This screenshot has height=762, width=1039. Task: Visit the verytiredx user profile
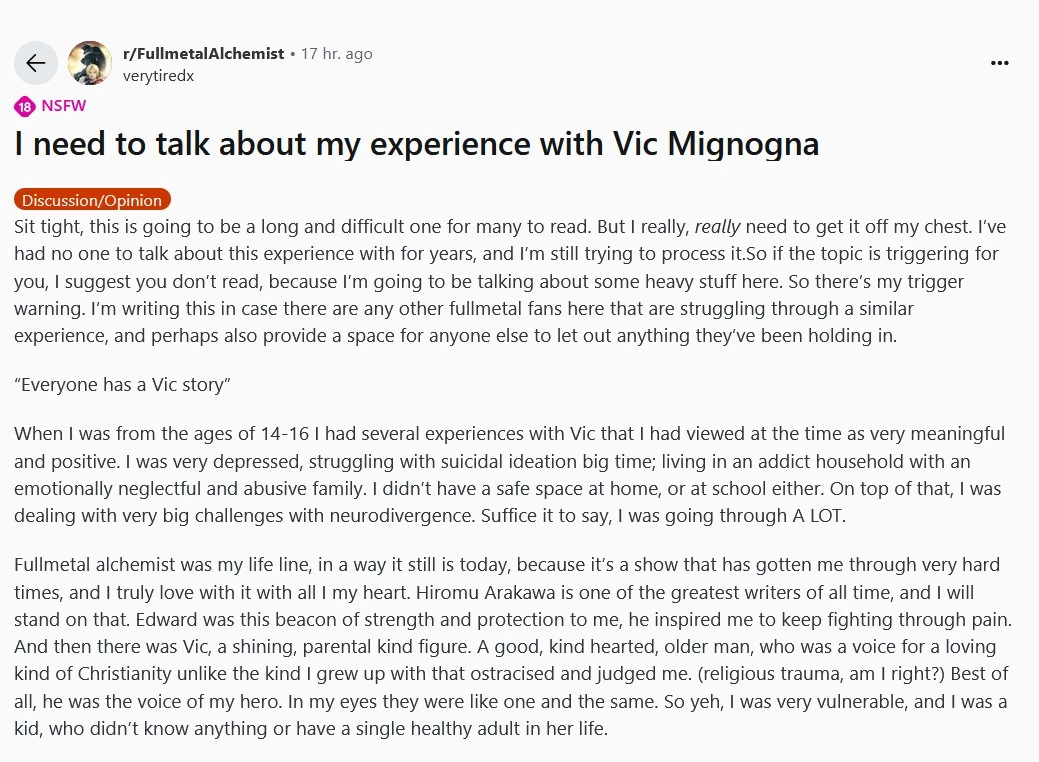[158, 76]
